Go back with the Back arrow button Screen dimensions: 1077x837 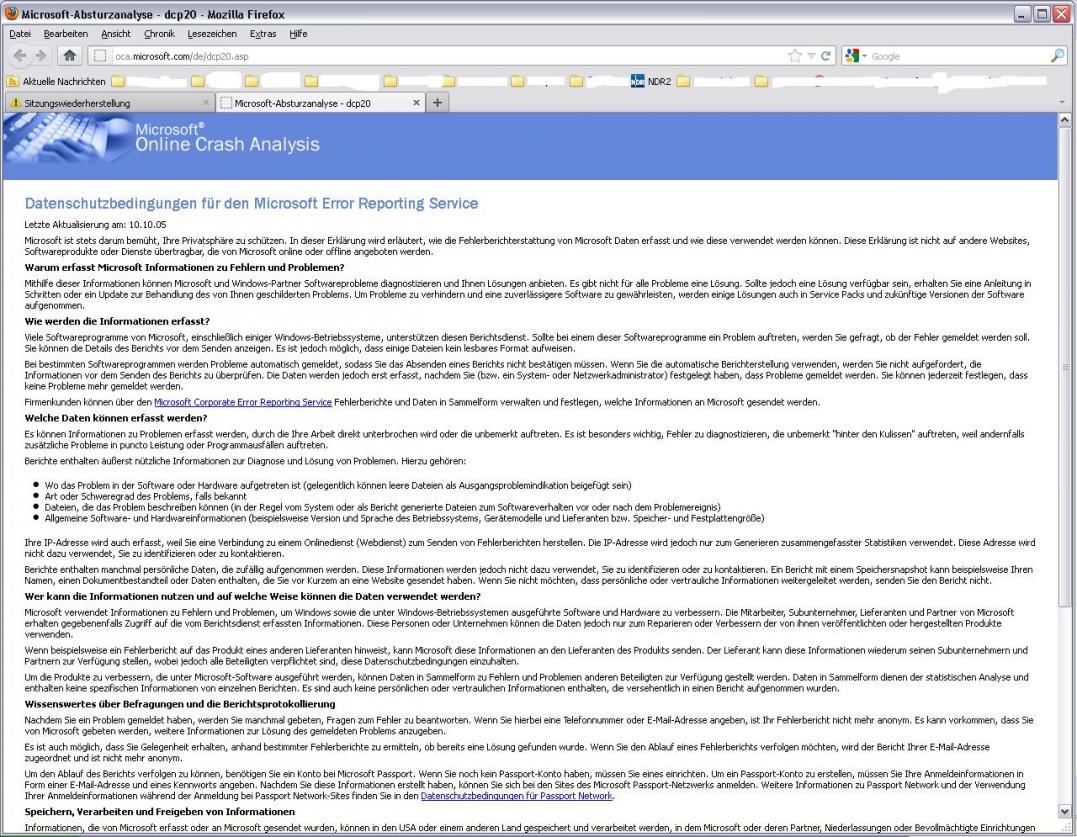click(x=20, y=56)
